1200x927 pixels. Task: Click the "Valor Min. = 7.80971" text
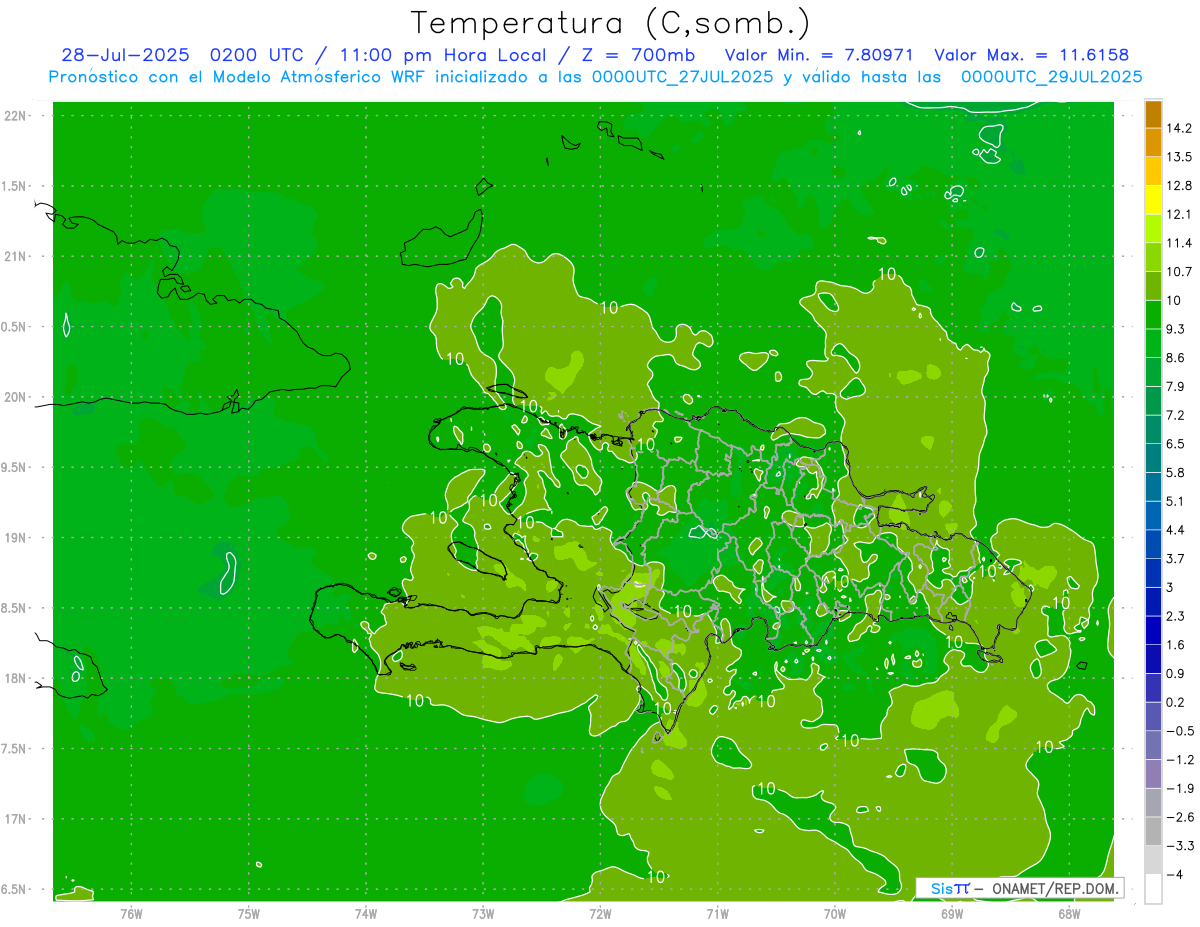pyautogui.click(x=821, y=55)
